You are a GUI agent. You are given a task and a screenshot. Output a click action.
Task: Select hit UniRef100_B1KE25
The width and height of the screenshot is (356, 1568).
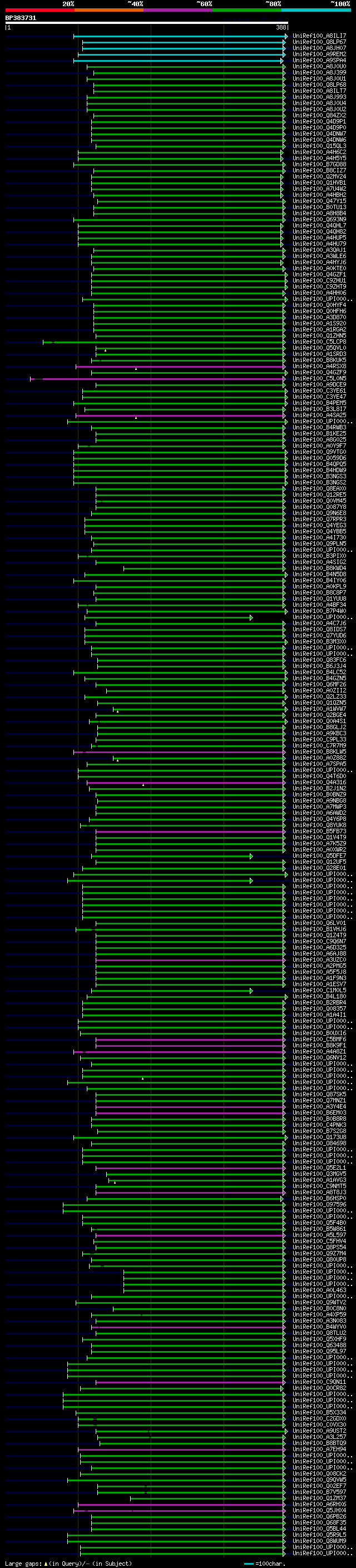tap(319, 434)
